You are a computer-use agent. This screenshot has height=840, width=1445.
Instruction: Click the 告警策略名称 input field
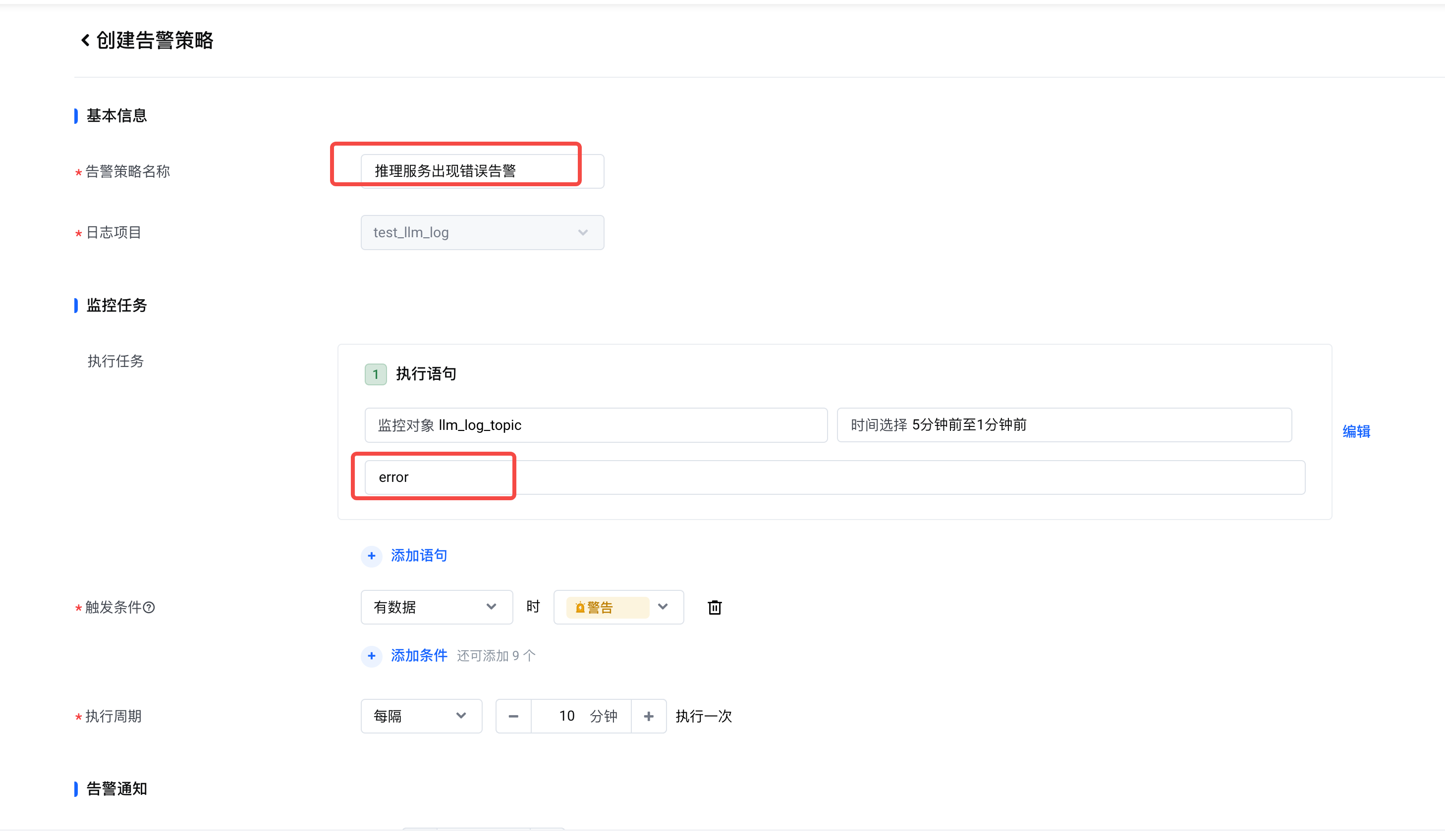(x=482, y=171)
